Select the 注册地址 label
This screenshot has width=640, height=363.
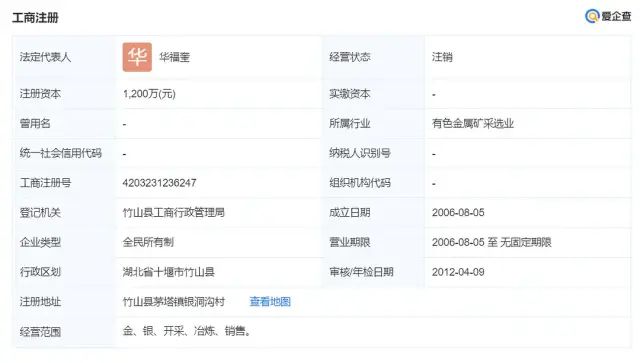40,302
